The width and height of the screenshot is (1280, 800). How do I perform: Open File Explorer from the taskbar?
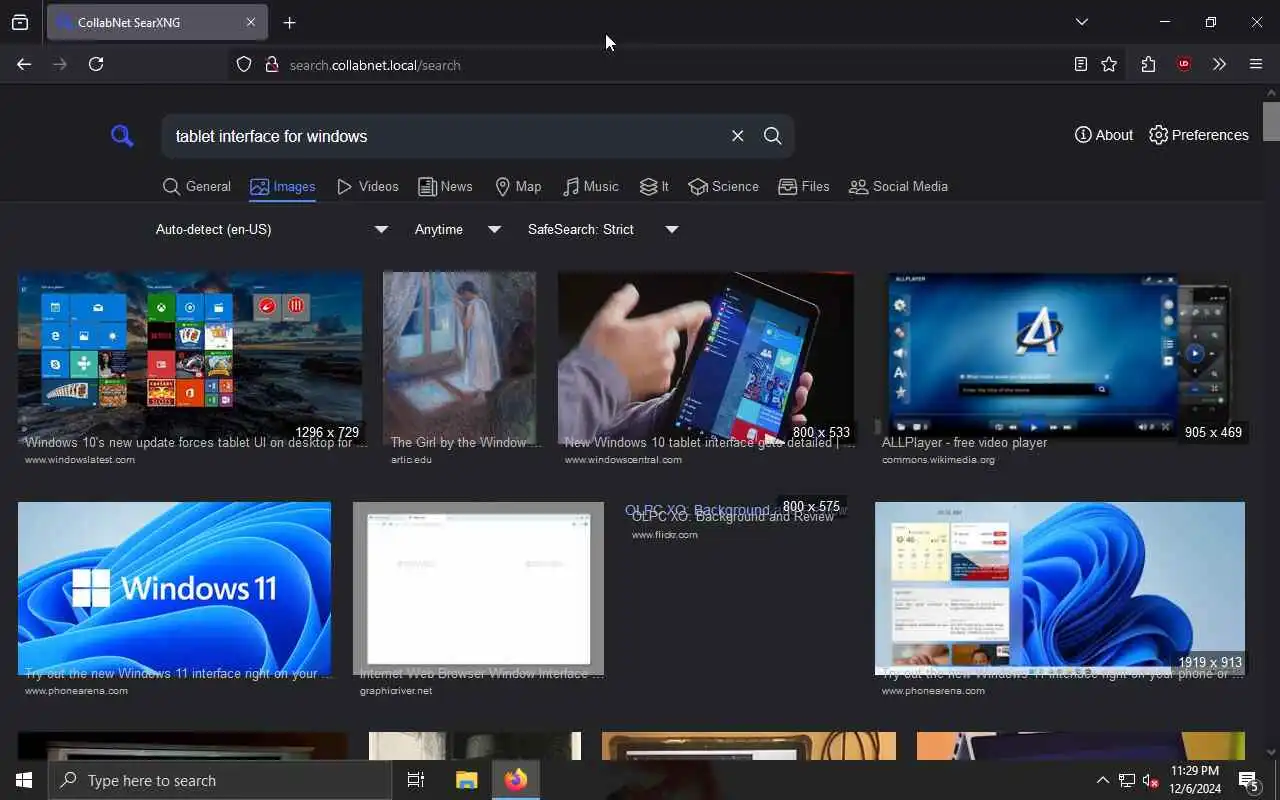click(466, 780)
